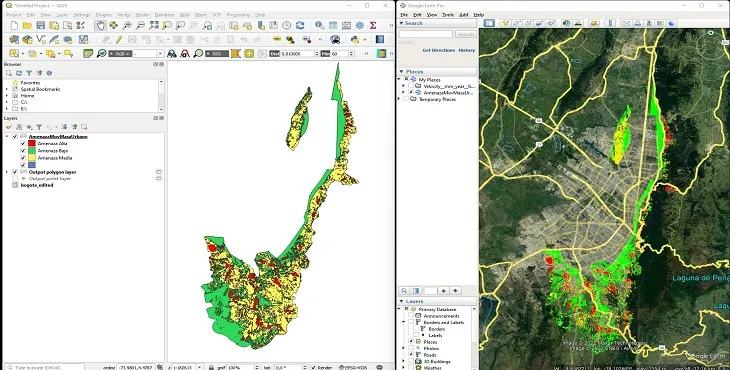Click the Refresh map icon in QGIS toolbar

(x=300, y=25)
